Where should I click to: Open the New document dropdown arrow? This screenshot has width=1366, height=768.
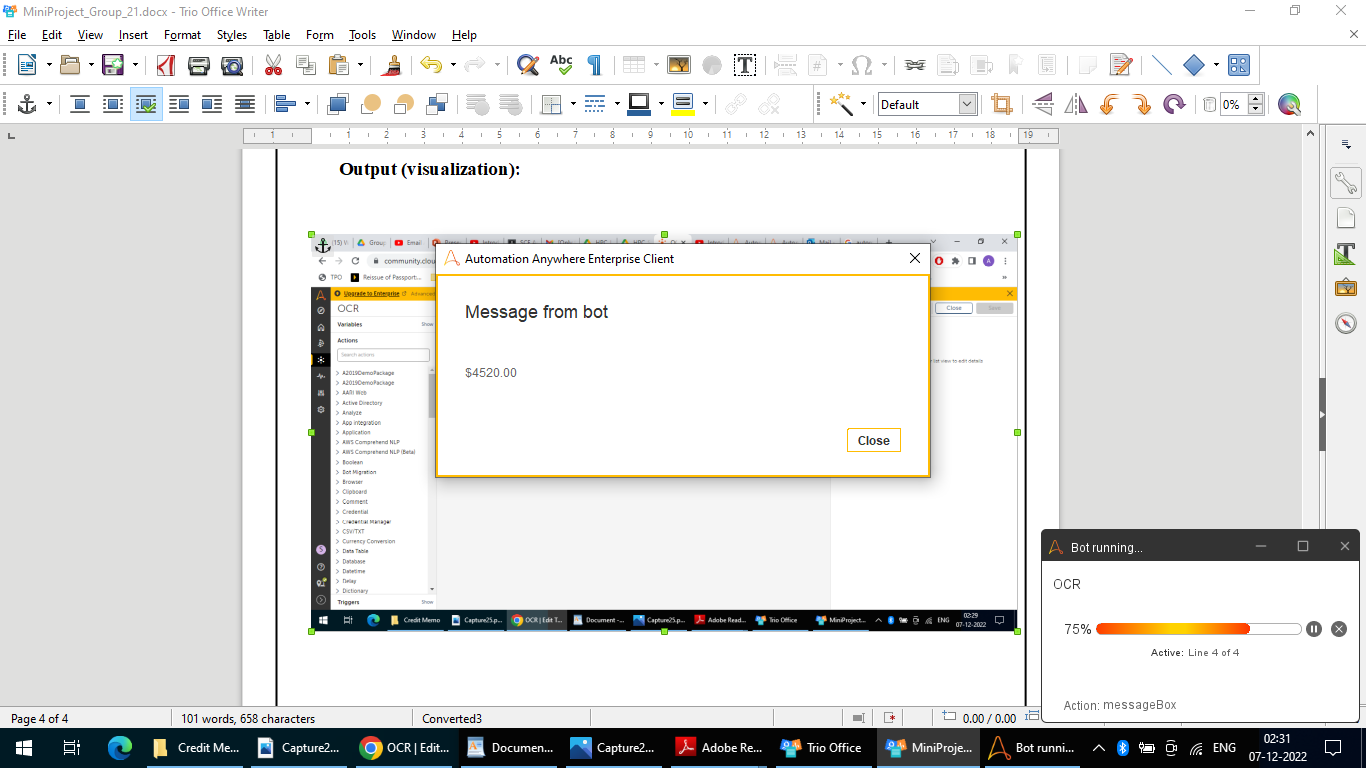(47, 65)
